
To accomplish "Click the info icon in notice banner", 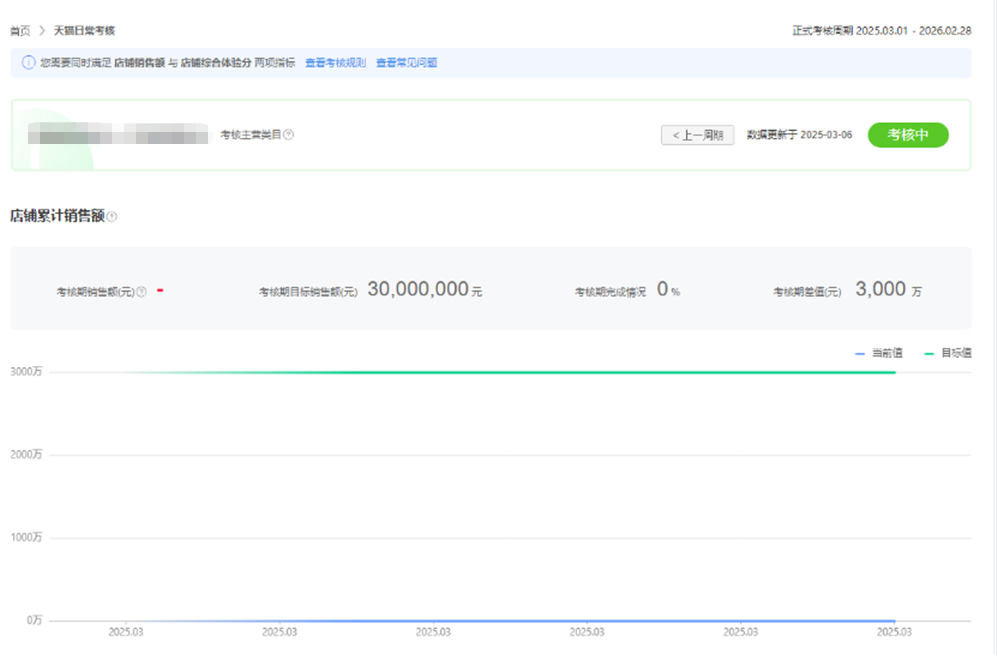I will click(x=28, y=63).
